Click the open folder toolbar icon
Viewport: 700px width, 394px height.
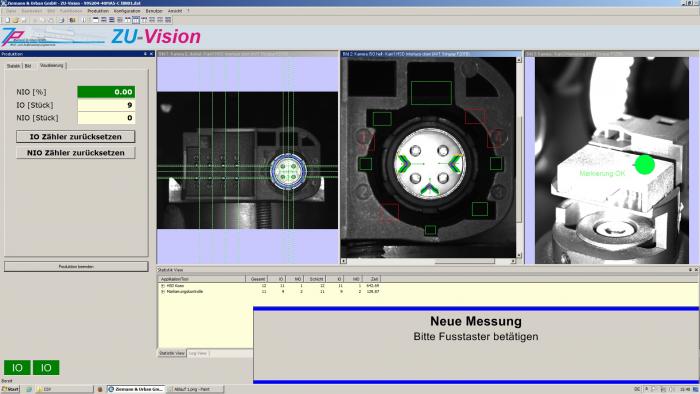[x=15, y=20]
